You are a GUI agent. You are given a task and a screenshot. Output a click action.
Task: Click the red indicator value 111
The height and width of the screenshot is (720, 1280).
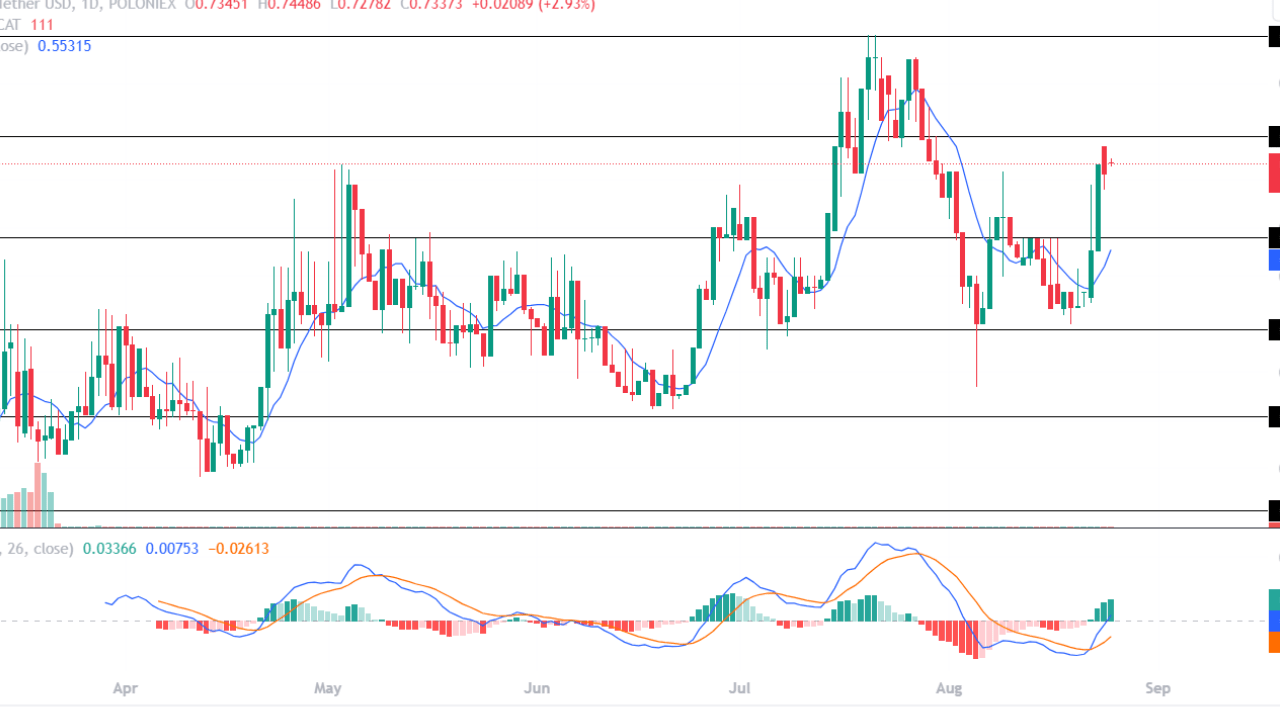[x=42, y=24]
